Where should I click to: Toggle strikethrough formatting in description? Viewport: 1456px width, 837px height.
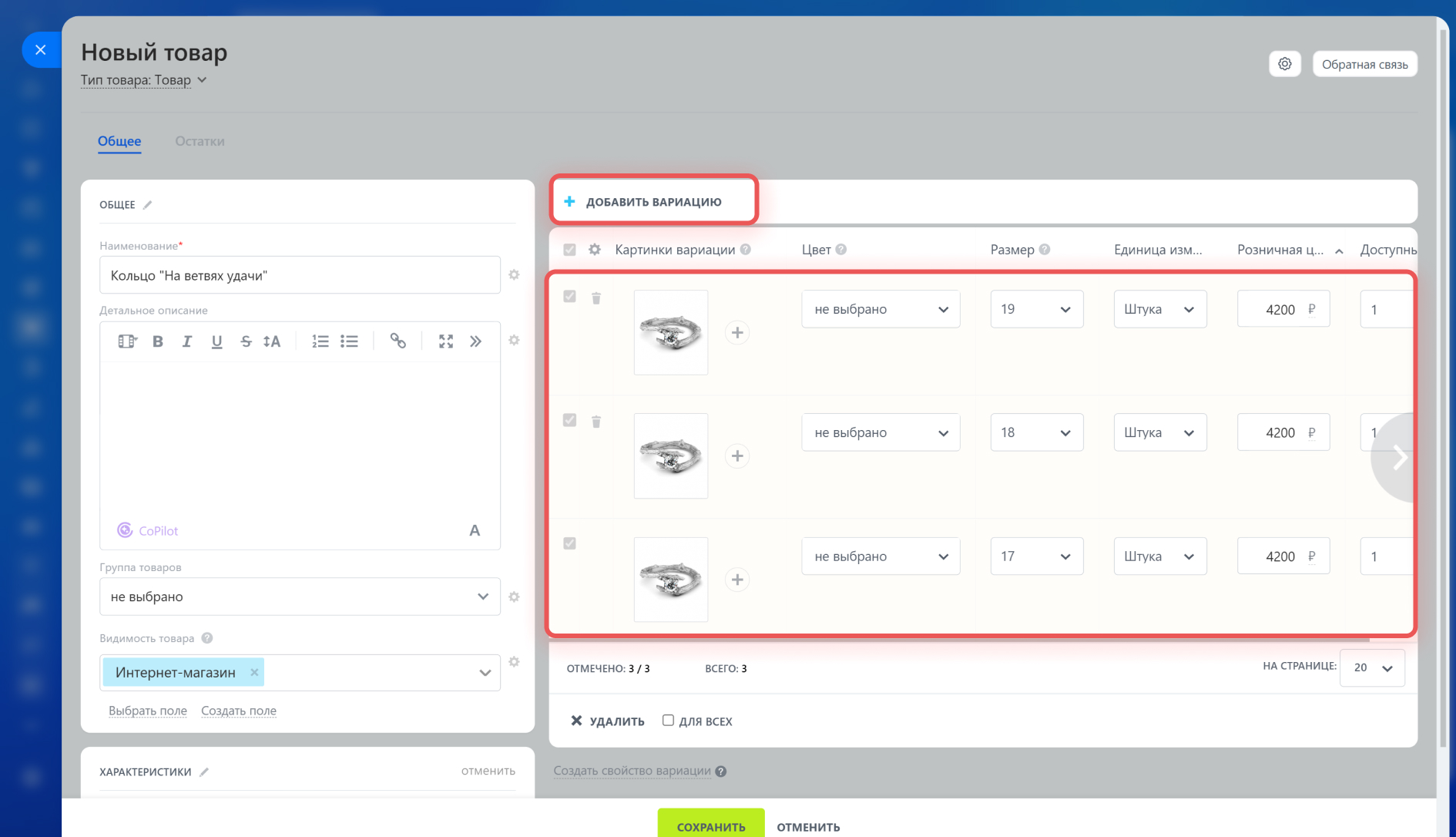pyautogui.click(x=246, y=341)
